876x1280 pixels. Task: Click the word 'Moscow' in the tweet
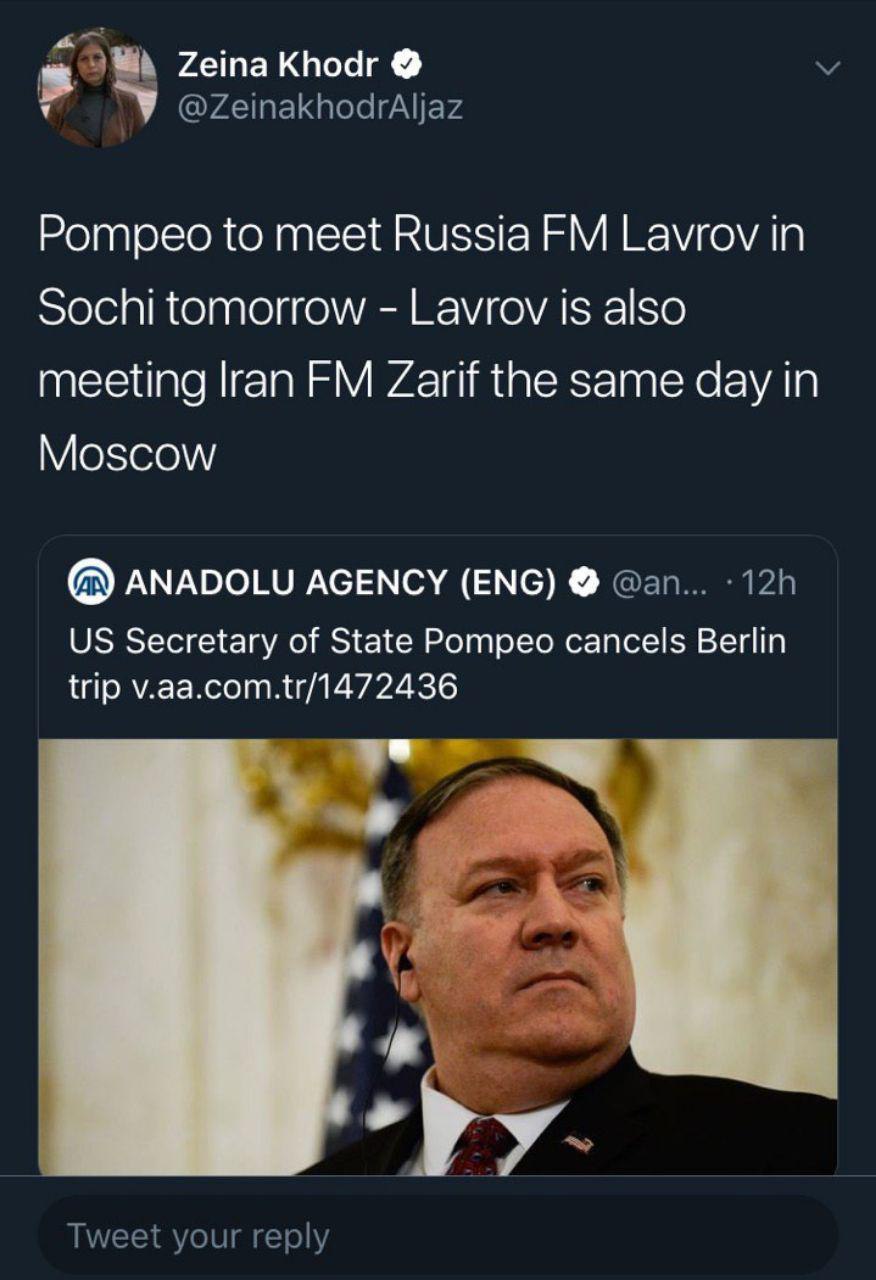127,454
